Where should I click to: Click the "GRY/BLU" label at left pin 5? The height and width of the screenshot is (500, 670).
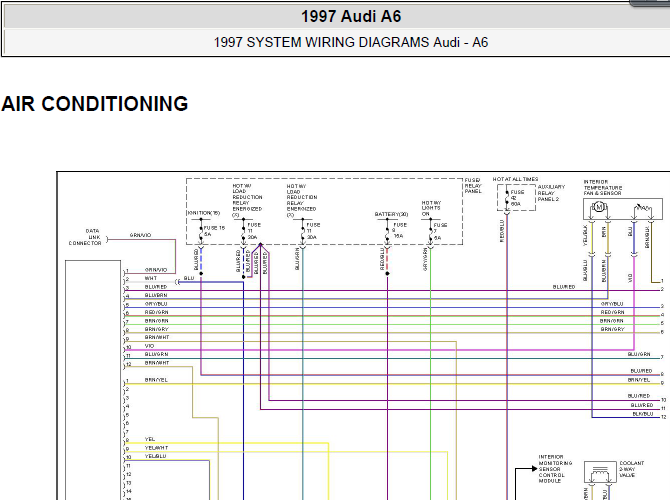point(156,304)
